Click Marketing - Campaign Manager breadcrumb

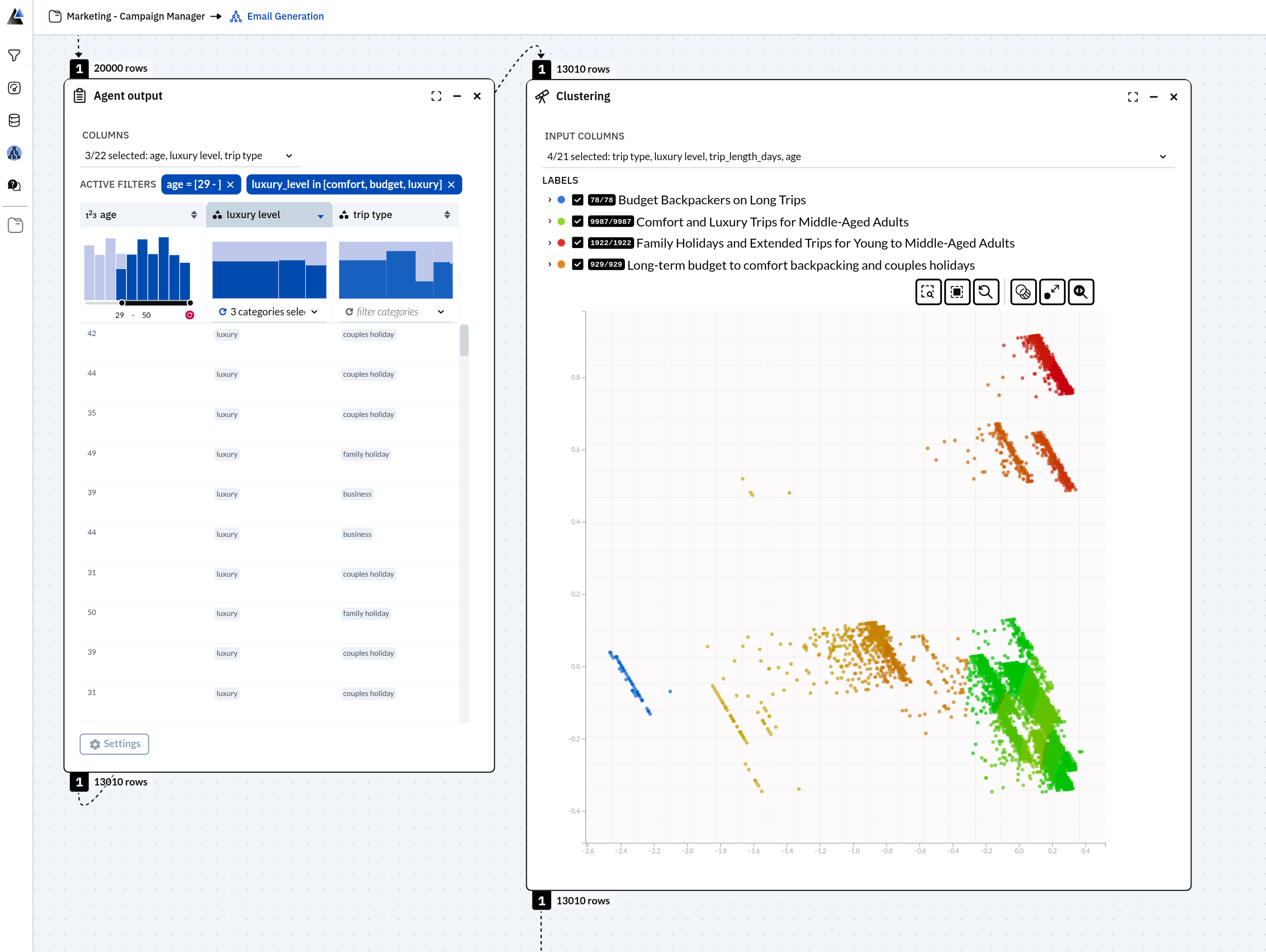tap(135, 16)
